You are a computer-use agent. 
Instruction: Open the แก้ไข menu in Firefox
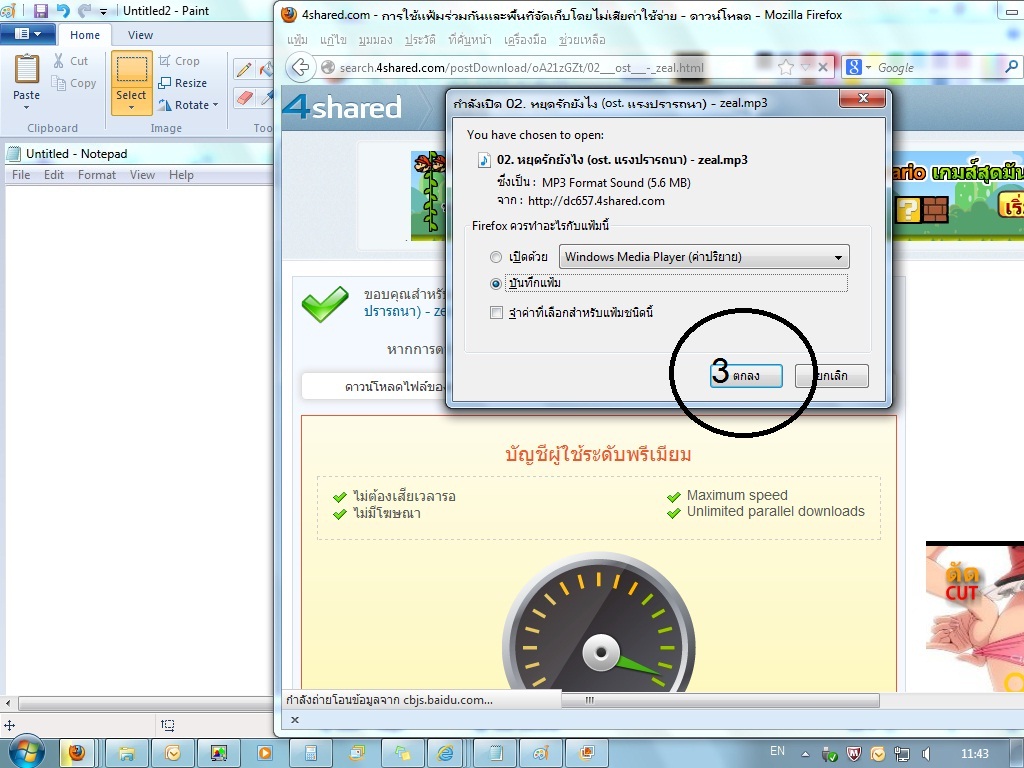point(333,40)
